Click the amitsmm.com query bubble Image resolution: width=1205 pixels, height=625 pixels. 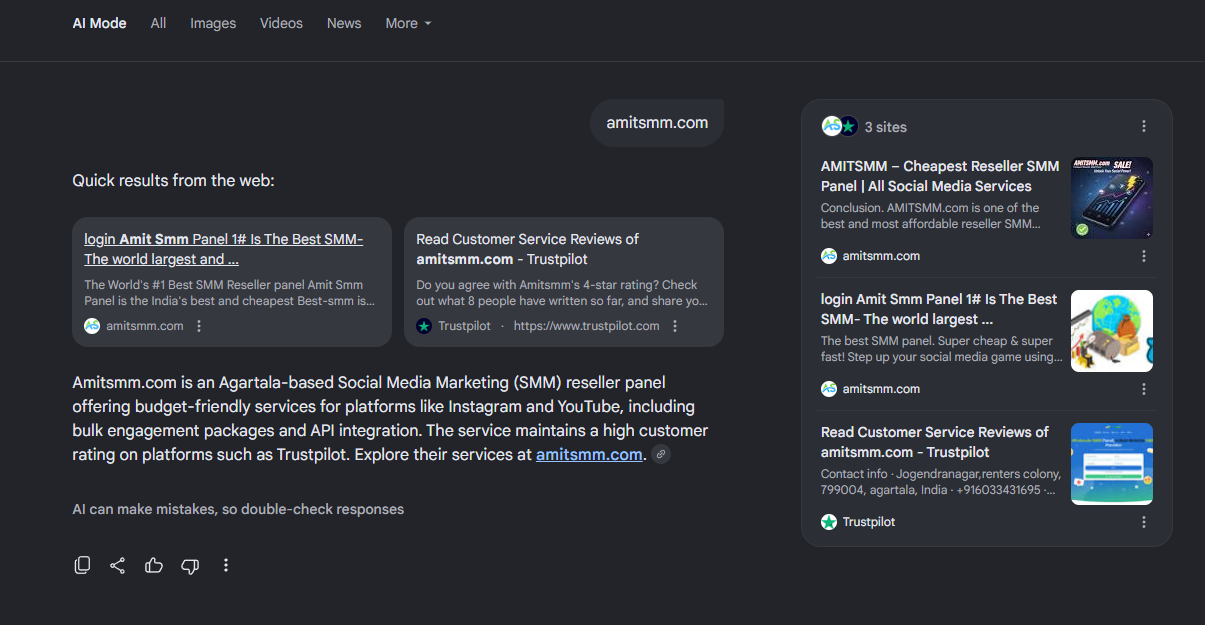point(657,123)
